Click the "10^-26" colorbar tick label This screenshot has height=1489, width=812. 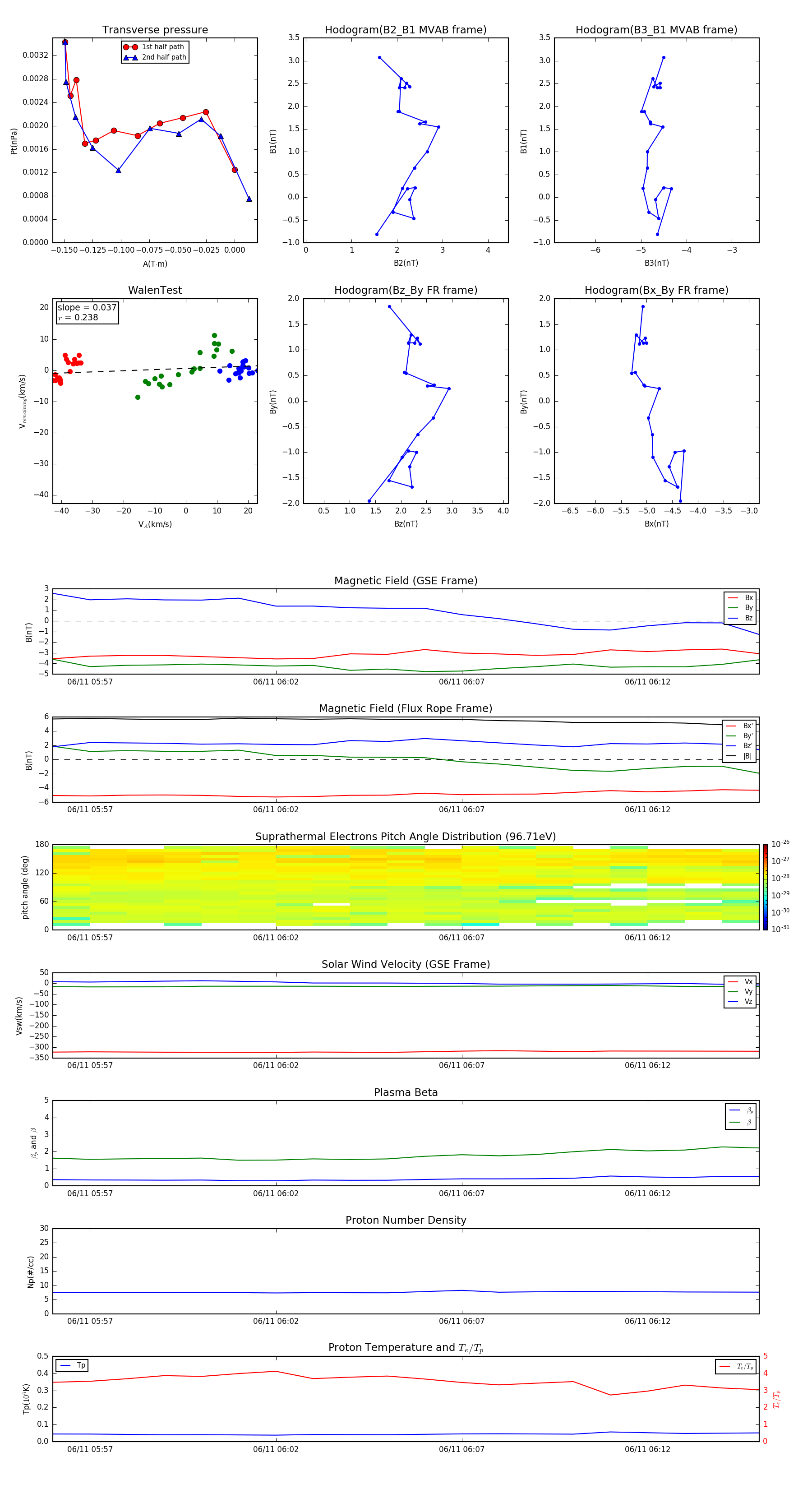click(780, 844)
